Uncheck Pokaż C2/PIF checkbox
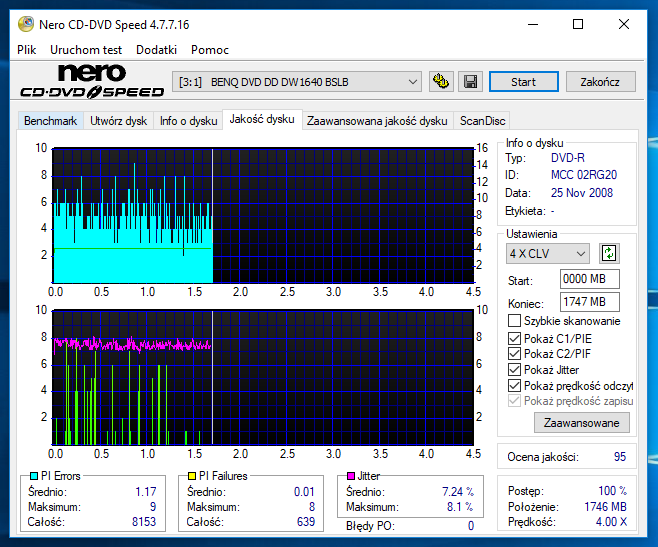The height and width of the screenshot is (547, 658). tap(514, 353)
